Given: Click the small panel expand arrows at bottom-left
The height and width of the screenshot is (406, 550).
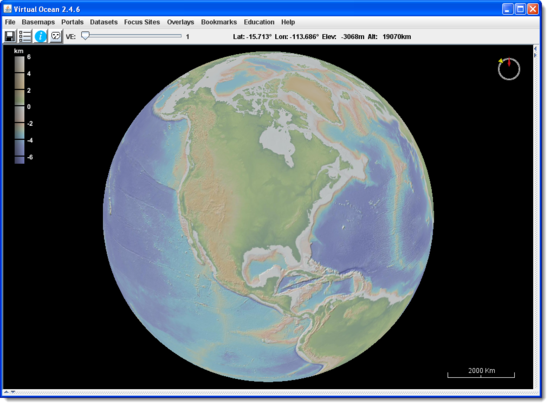Looking at the screenshot, I should click(x=9, y=392).
